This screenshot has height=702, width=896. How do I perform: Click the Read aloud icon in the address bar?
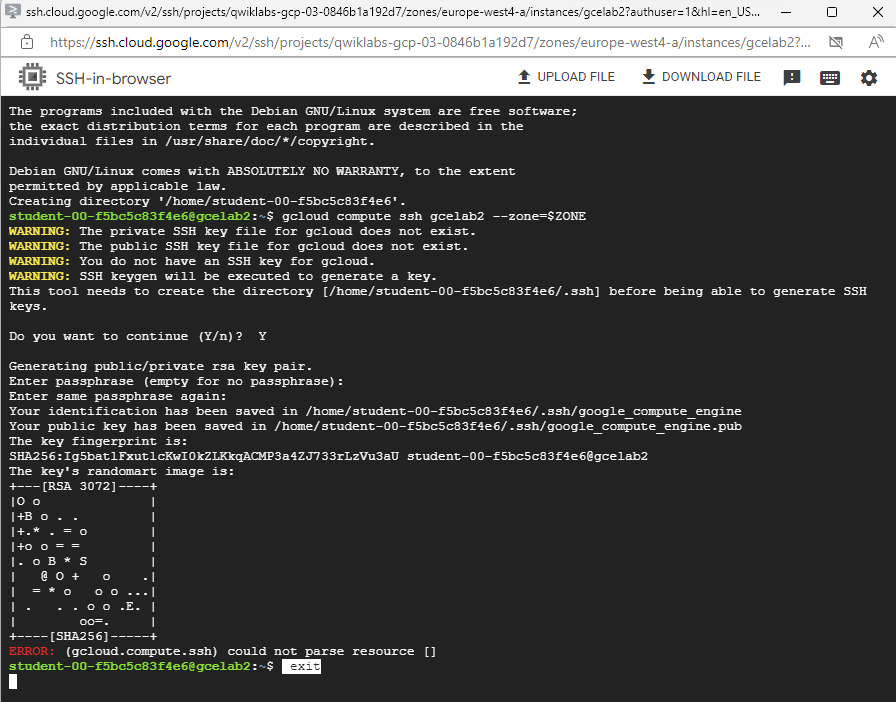[875, 42]
